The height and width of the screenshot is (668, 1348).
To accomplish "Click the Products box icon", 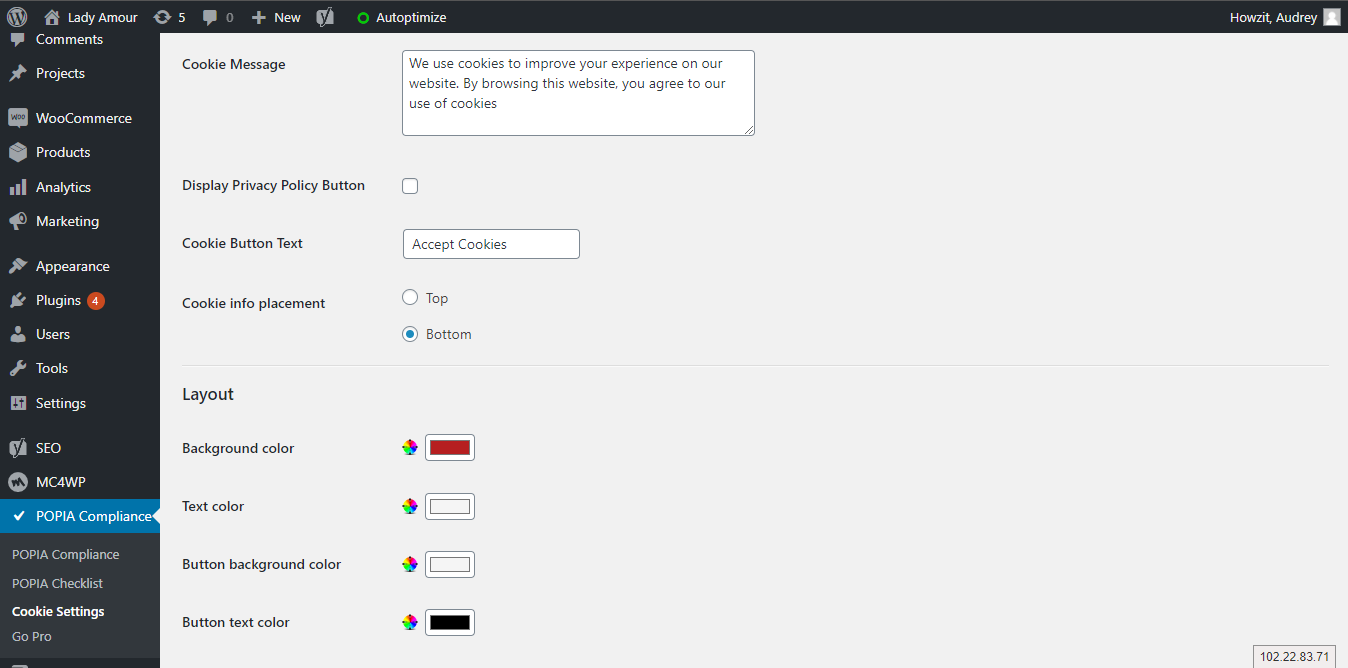I will 18,152.
